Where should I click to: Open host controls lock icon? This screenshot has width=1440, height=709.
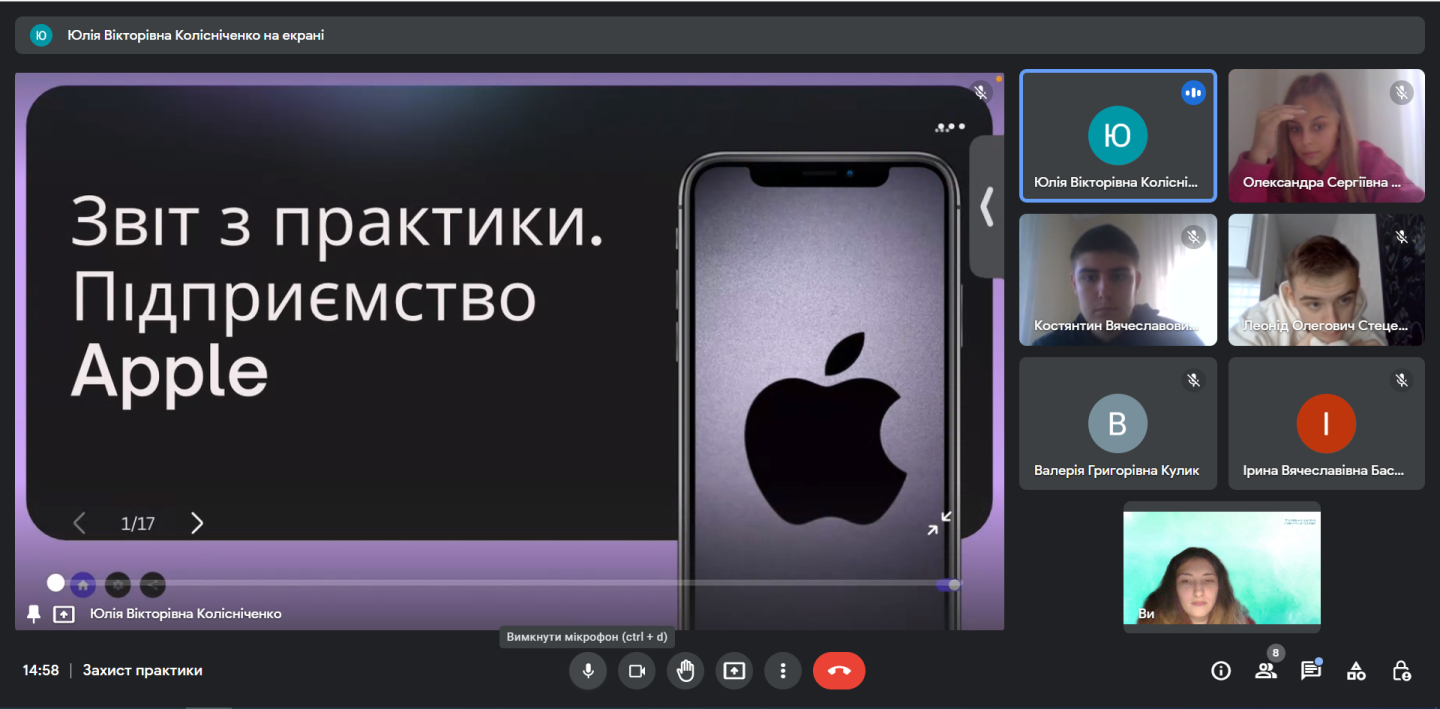point(1401,671)
